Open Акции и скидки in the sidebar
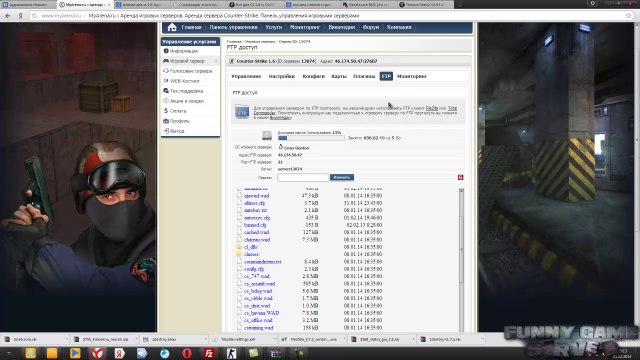Image resolution: width=640 pixels, height=360 pixels. click(x=187, y=101)
